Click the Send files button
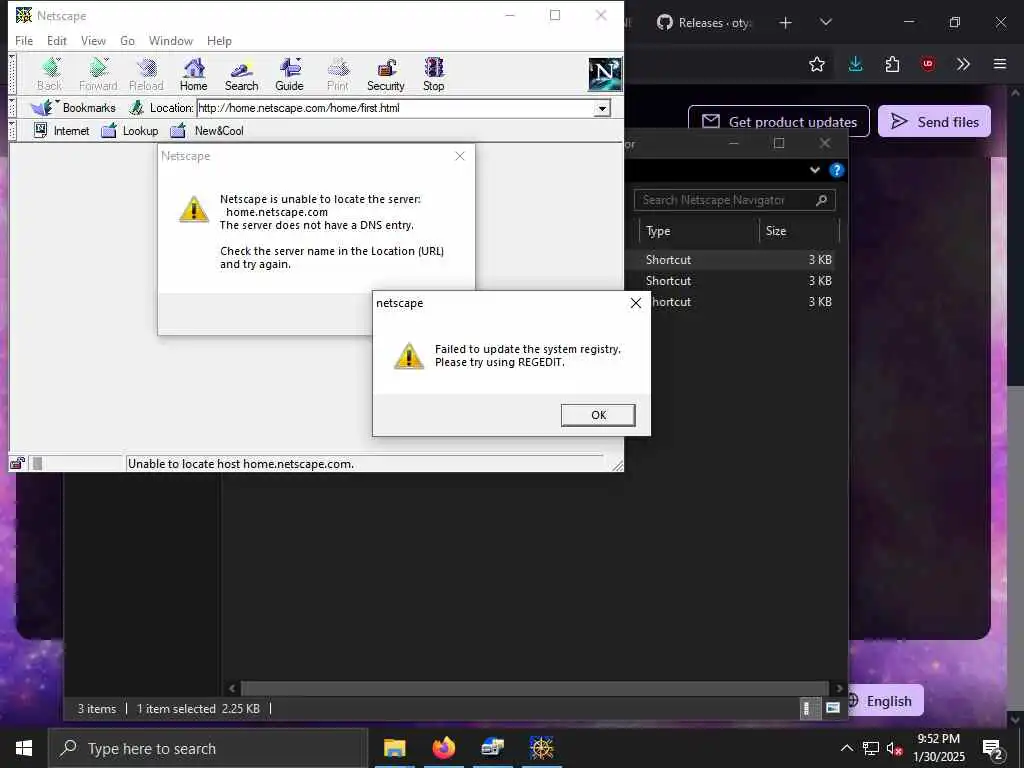This screenshot has height=768, width=1024. click(x=935, y=121)
